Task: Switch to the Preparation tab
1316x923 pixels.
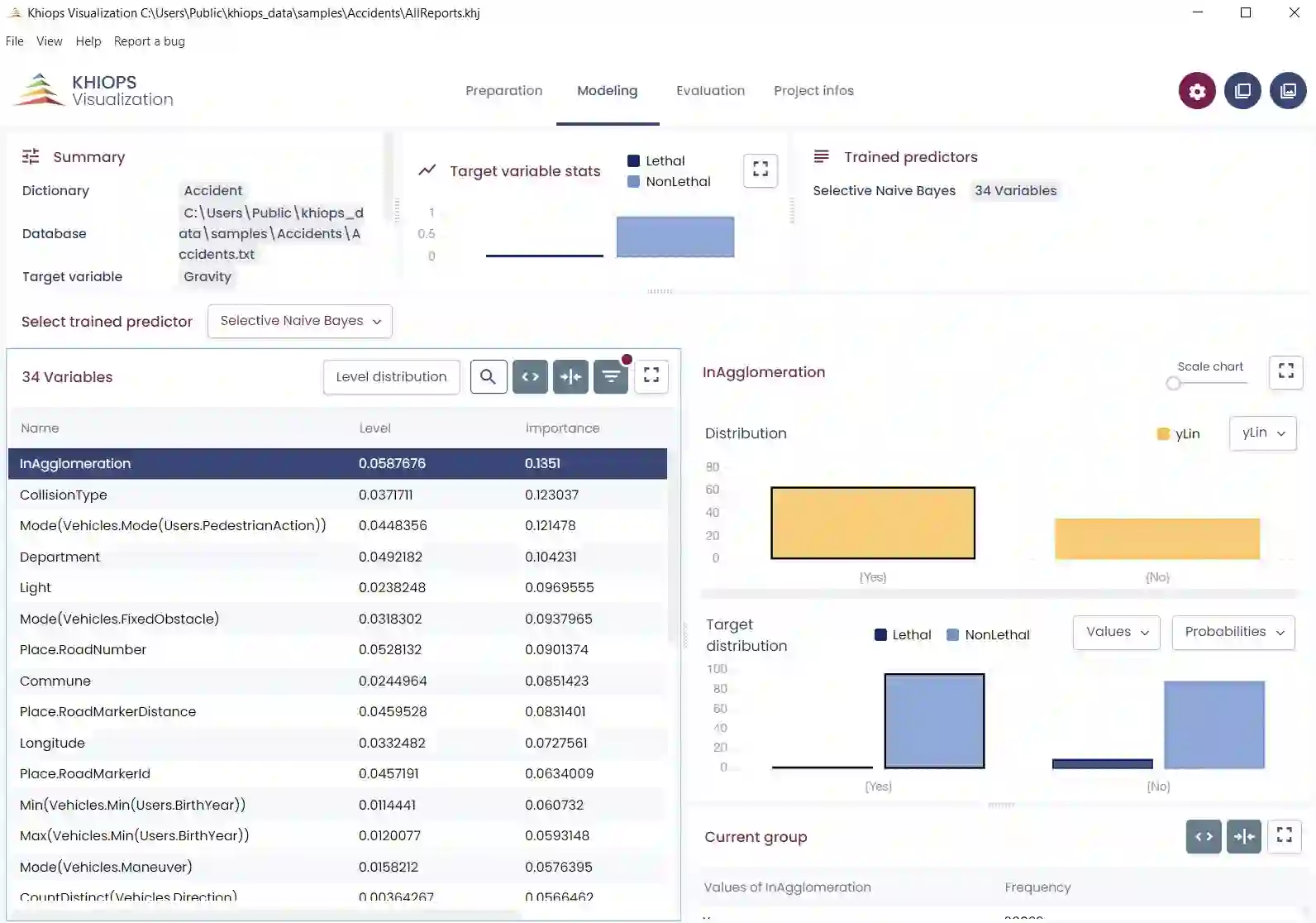Action: tap(504, 91)
